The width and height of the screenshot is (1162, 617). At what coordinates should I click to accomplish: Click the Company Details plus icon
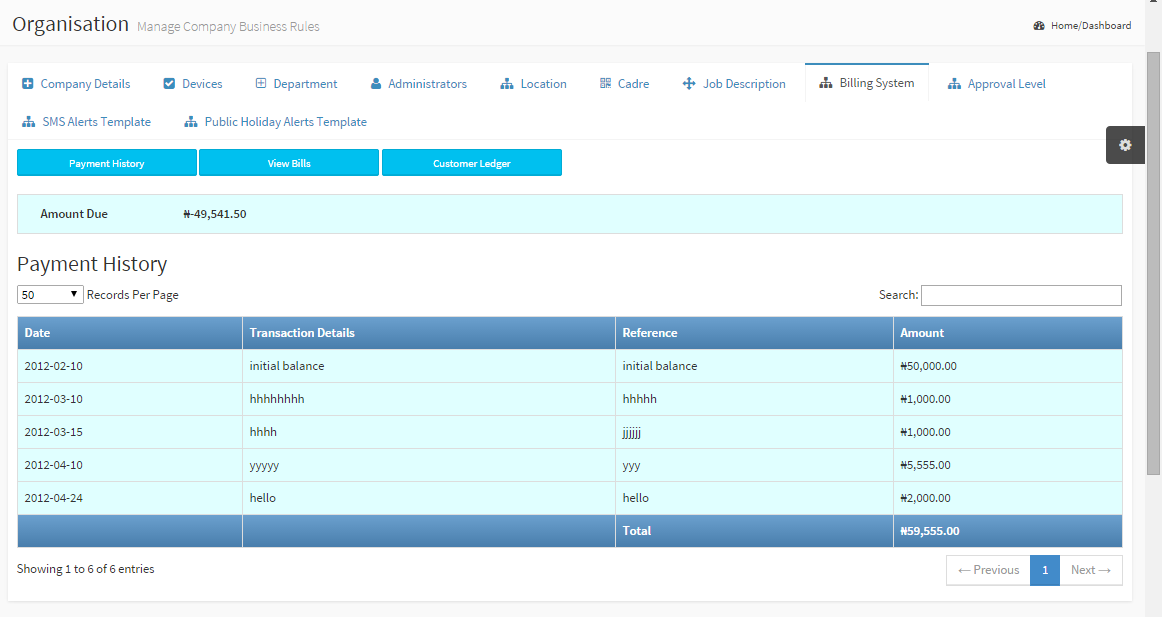tap(28, 84)
